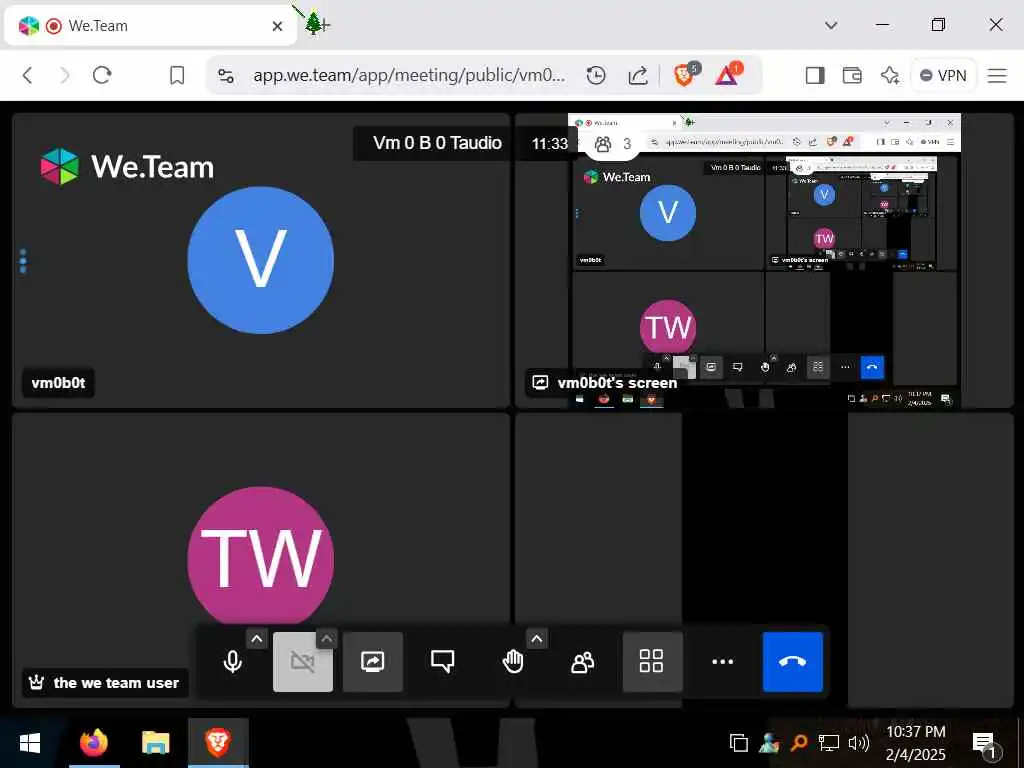1024x768 pixels.
Task: Open File Explorer from taskbar
Action: 155,743
